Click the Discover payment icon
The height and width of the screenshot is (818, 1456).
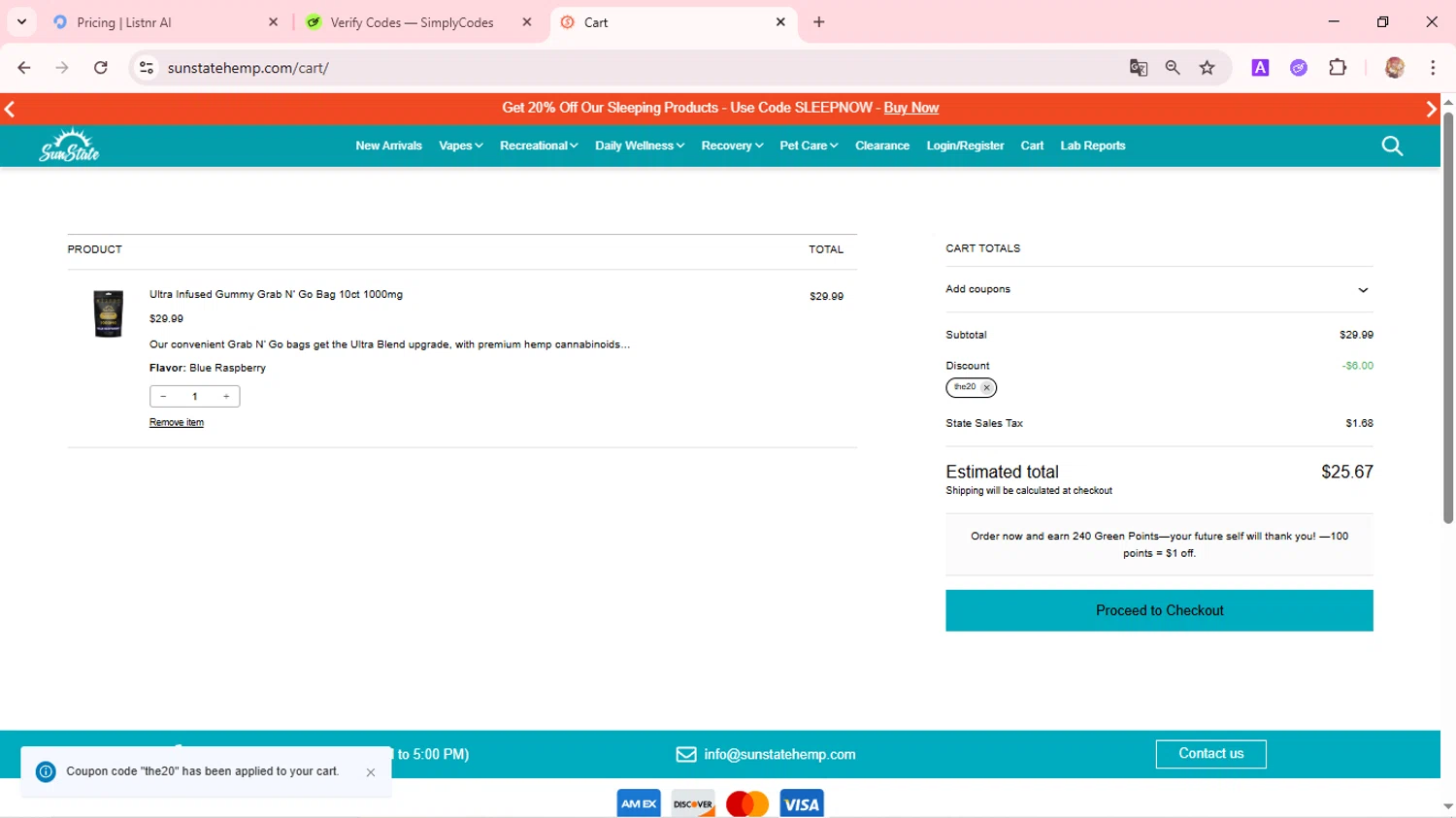pos(693,803)
